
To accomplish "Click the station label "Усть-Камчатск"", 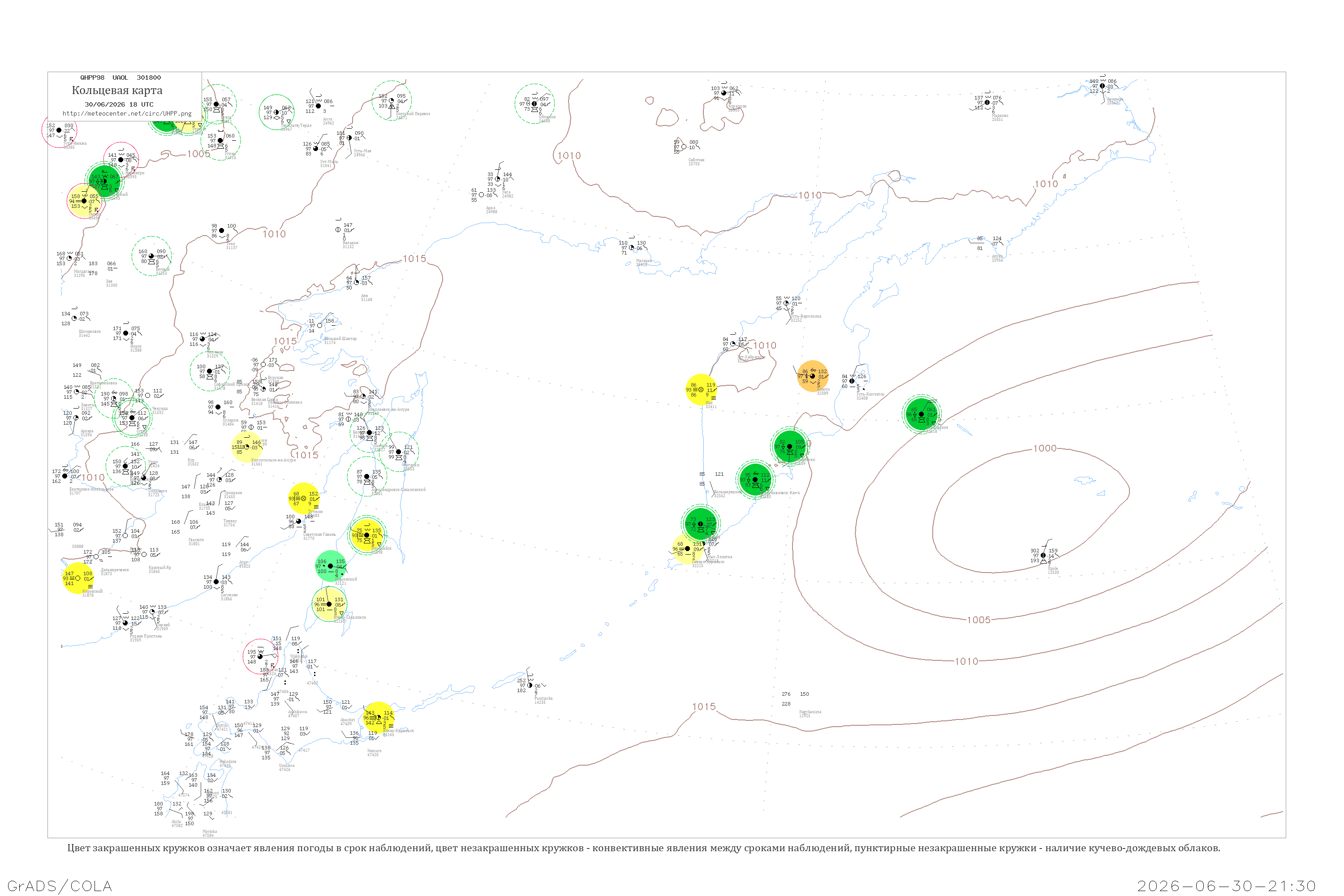I will pyautogui.click(x=870, y=394).
